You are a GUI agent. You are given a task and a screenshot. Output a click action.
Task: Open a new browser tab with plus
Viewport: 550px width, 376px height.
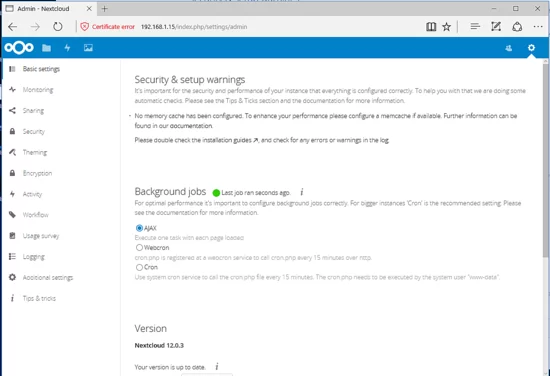point(105,9)
